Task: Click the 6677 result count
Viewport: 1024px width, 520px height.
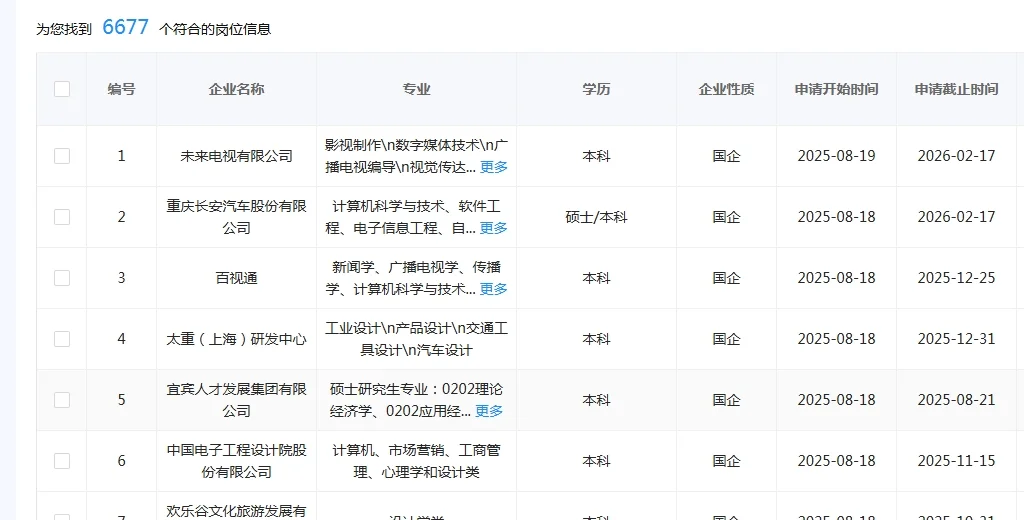Action: (x=125, y=27)
